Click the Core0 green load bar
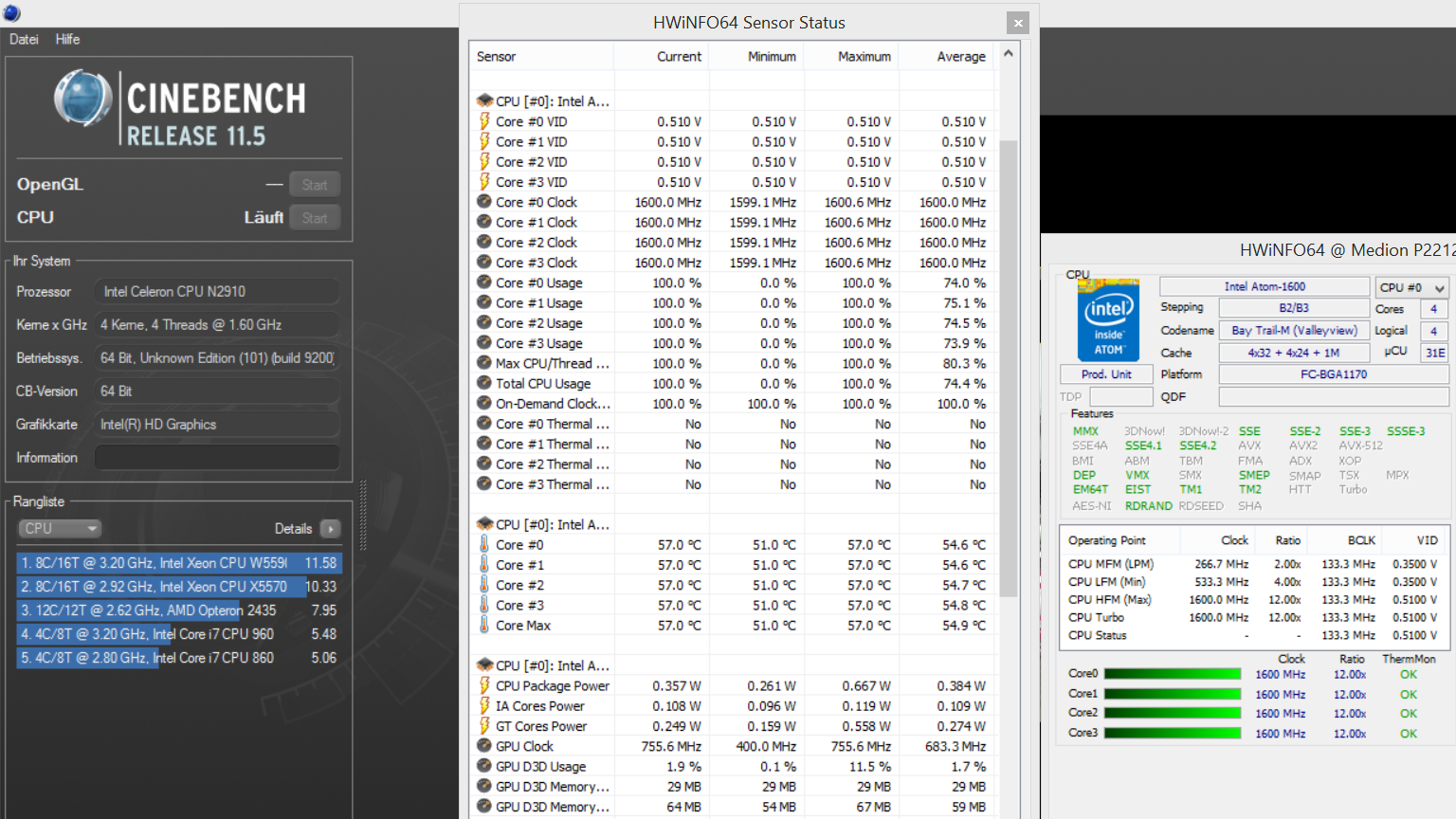The height and width of the screenshot is (819, 1456). click(x=1173, y=674)
